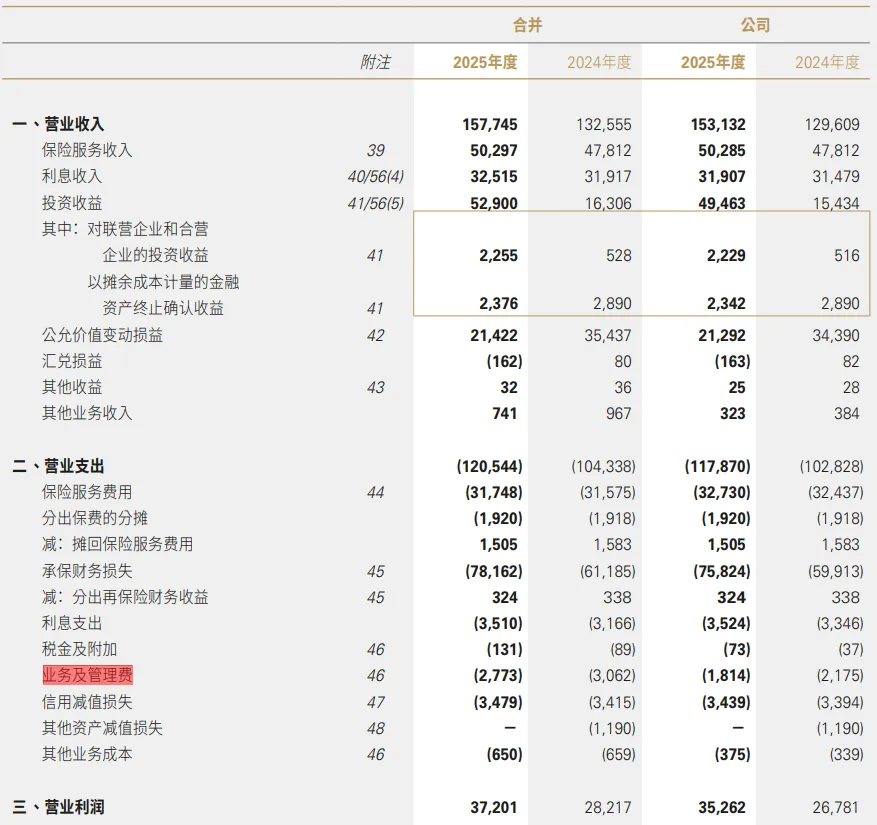Image resolution: width=877 pixels, height=825 pixels.
Task: Select the value 2,255
Action: (x=498, y=256)
